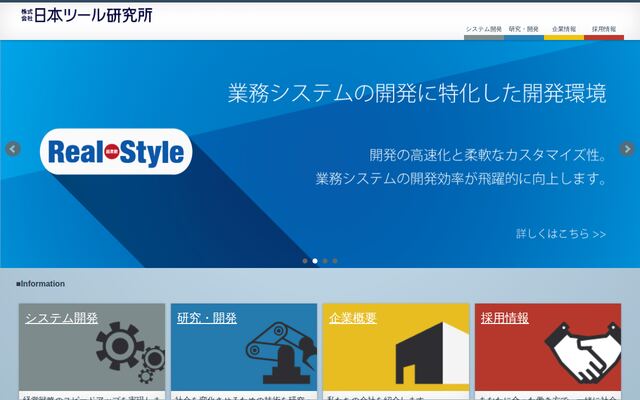Select the fourth carousel indicator dot
640x400 pixels.
[335, 261]
